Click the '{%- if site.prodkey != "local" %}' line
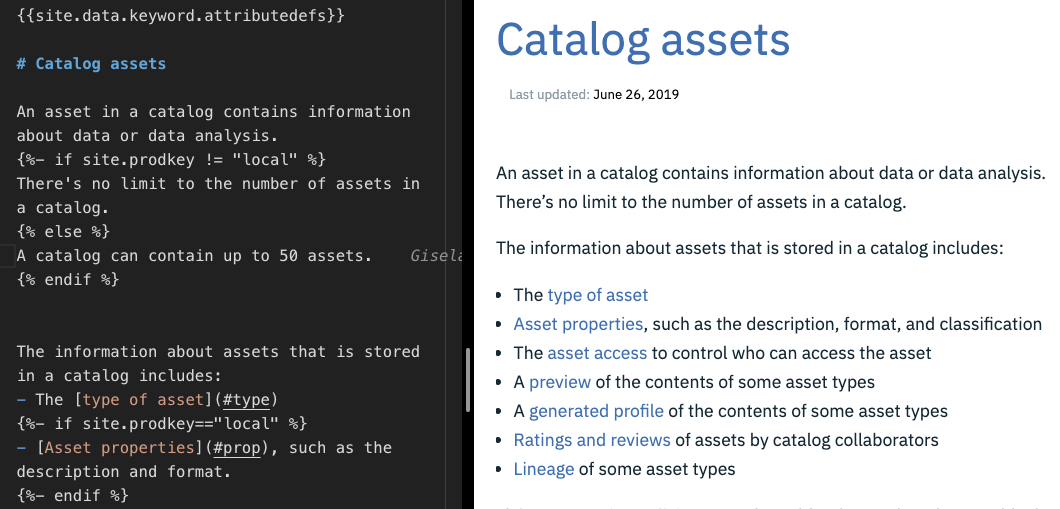The image size is (1060, 509). tap(171, 160)
